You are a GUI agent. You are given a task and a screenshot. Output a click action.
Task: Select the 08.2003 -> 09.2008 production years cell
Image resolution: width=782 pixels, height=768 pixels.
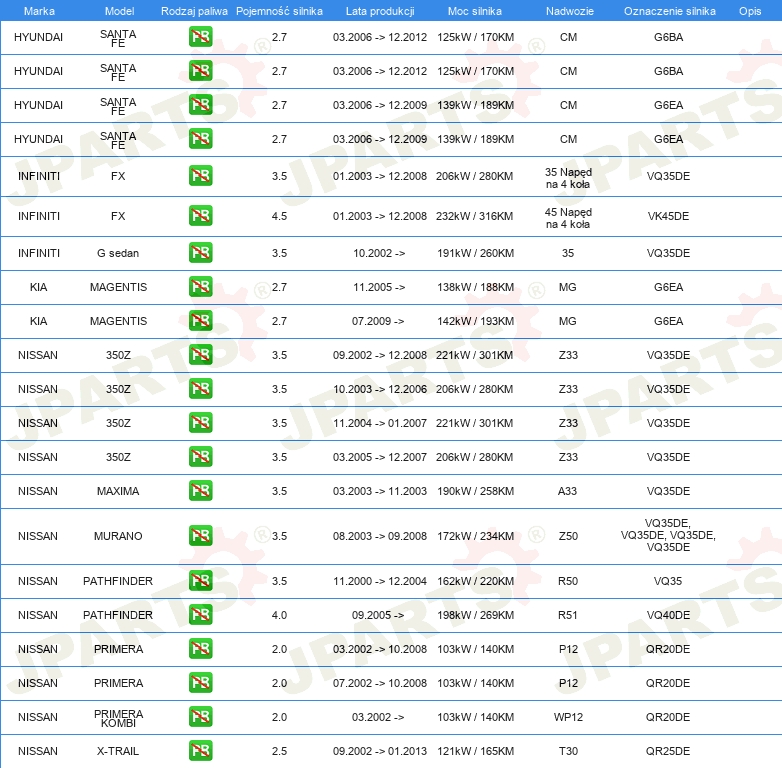380,536
